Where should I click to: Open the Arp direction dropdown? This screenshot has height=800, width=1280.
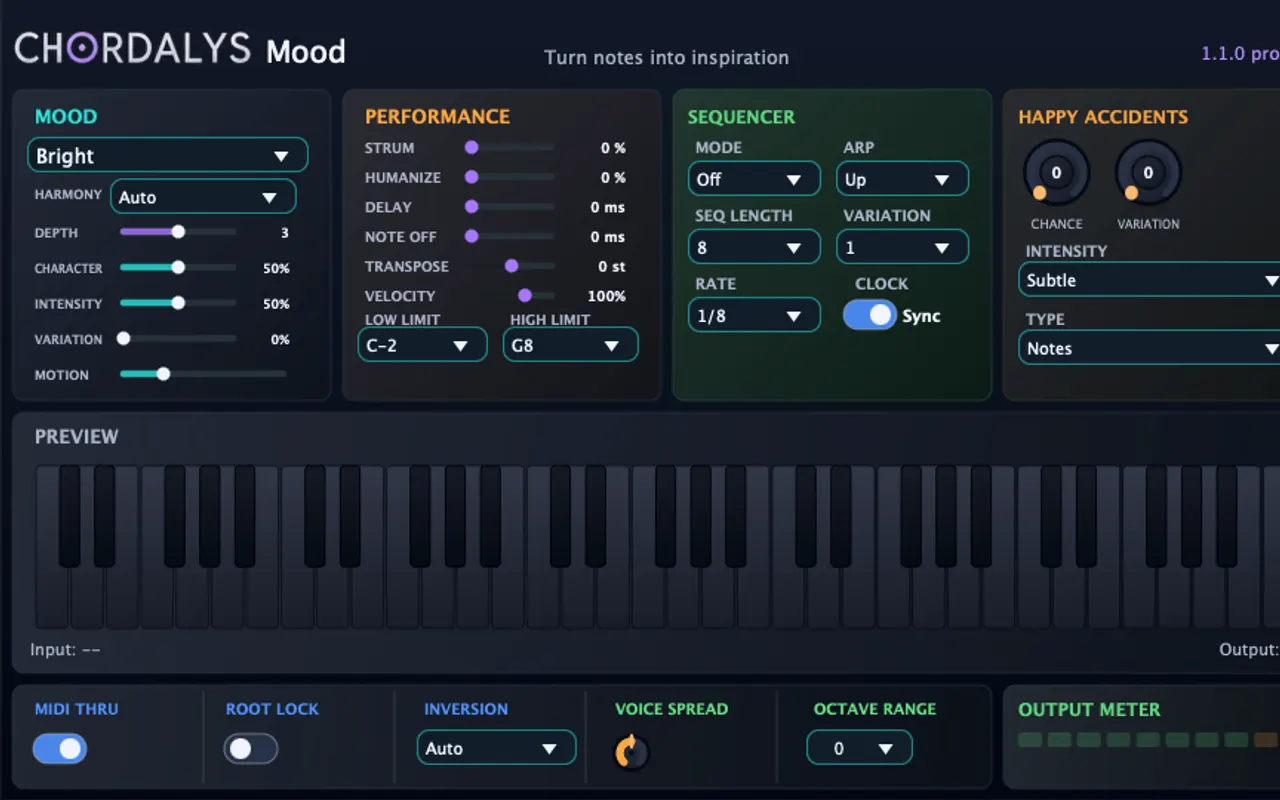902,179
